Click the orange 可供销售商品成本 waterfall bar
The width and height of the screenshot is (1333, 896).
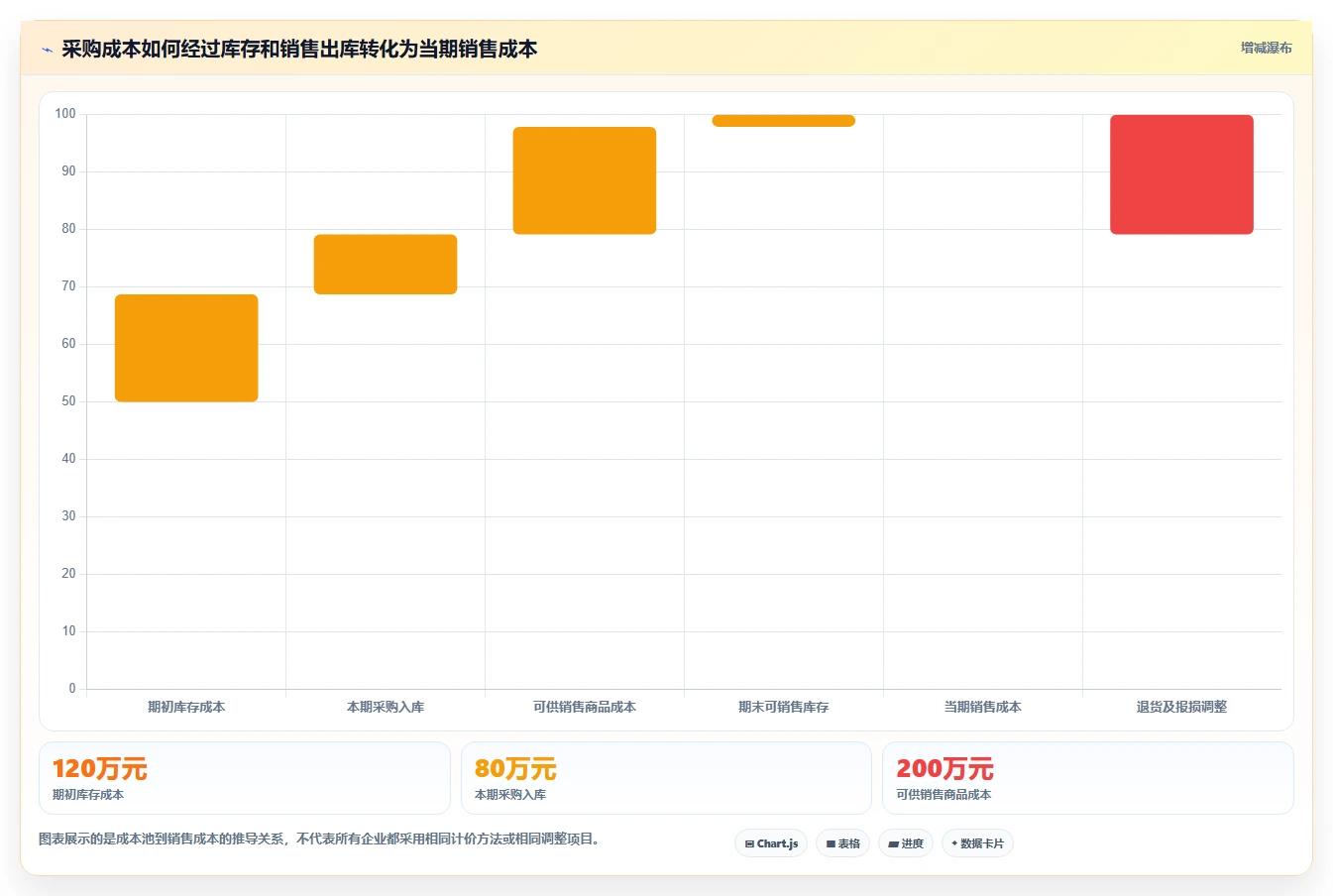pyautogui.click(x=585, y=180)
